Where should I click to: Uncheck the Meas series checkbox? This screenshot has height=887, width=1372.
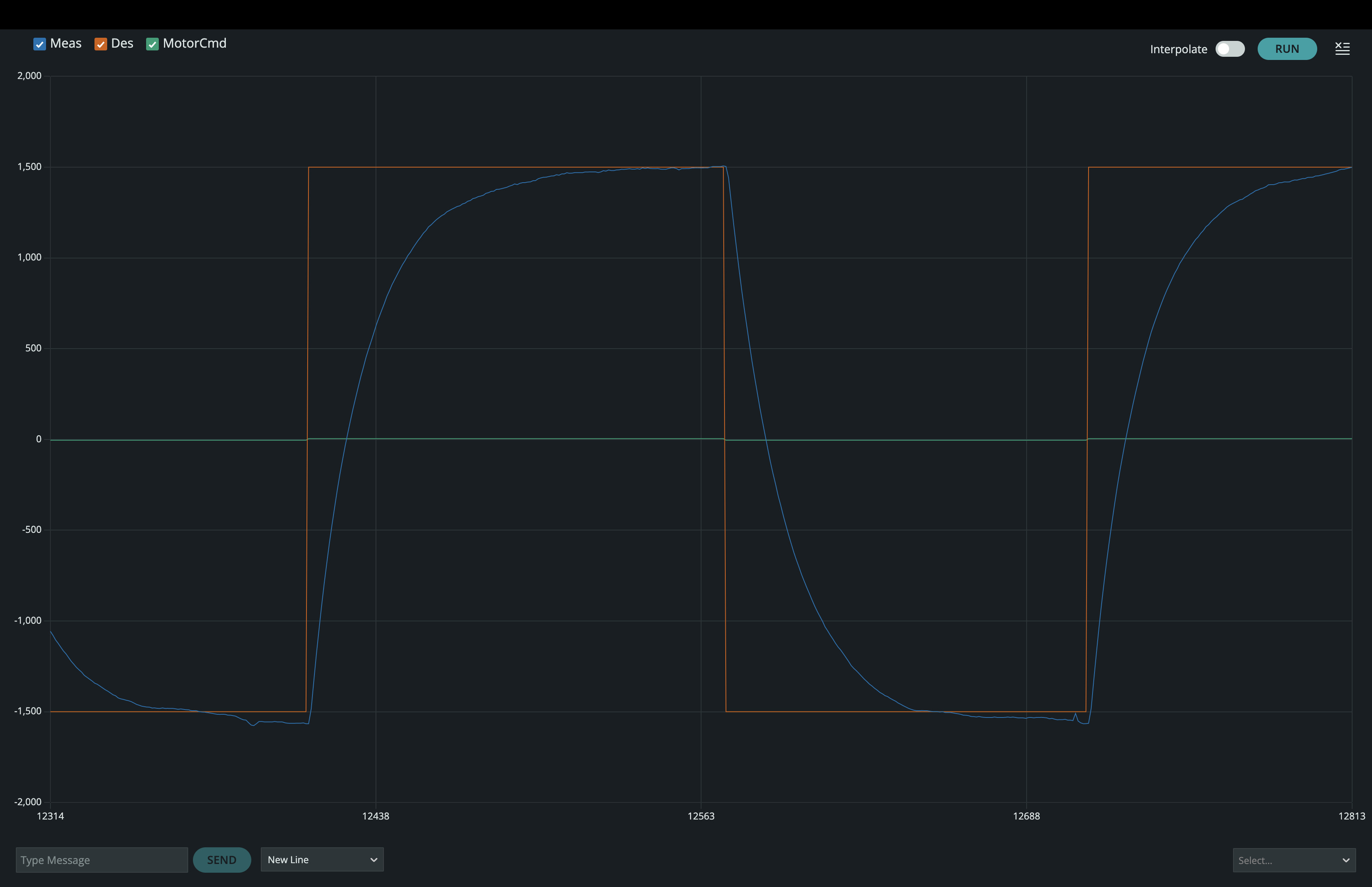(x=40, y=44)
